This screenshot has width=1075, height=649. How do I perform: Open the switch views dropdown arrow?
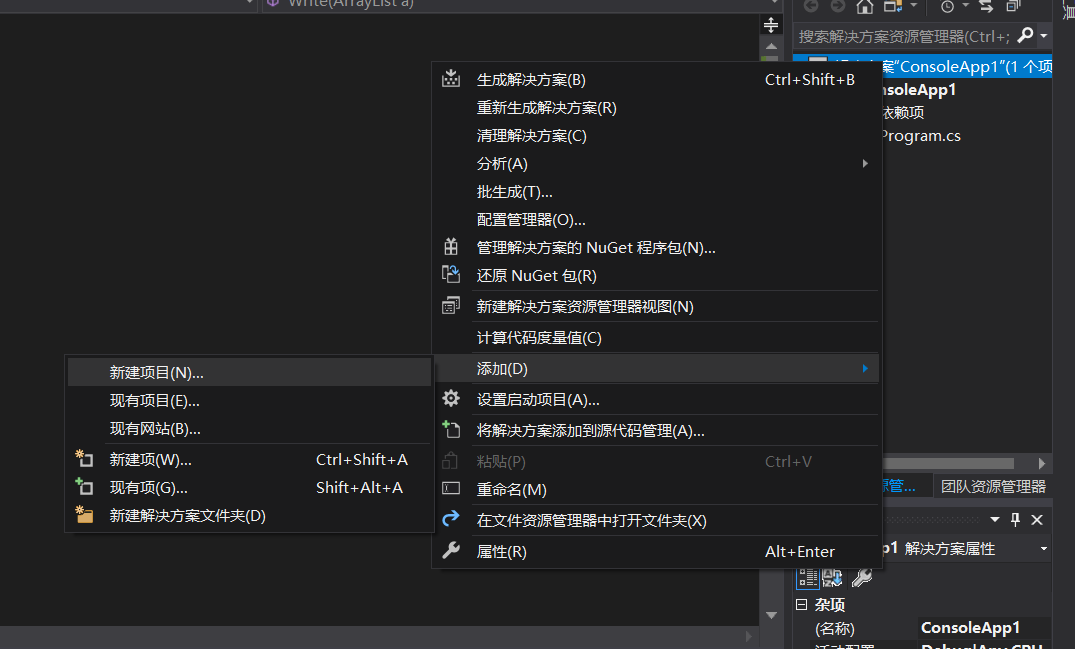[913, 6]
